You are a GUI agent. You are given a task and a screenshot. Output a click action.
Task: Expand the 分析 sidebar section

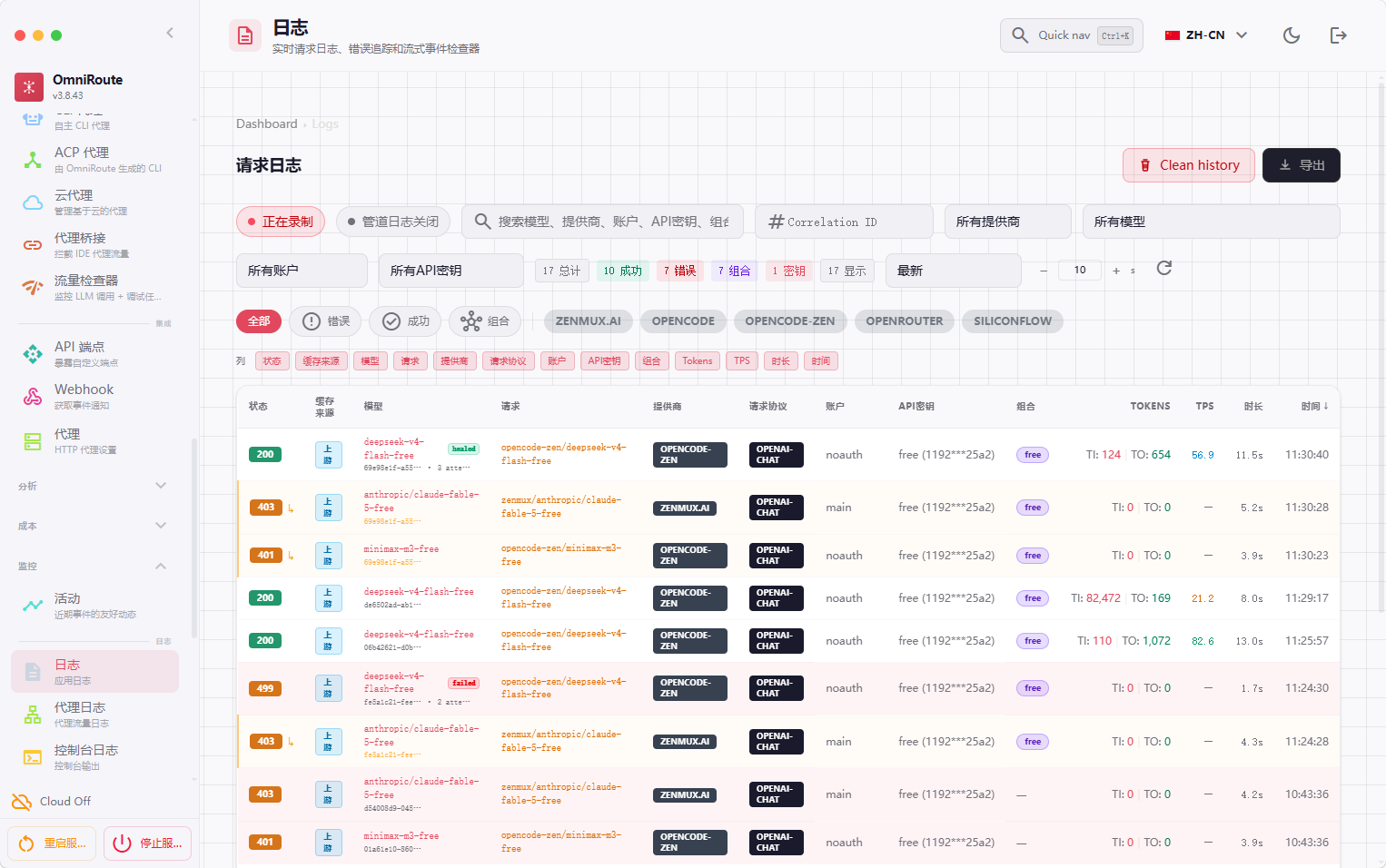pos(93,486)
